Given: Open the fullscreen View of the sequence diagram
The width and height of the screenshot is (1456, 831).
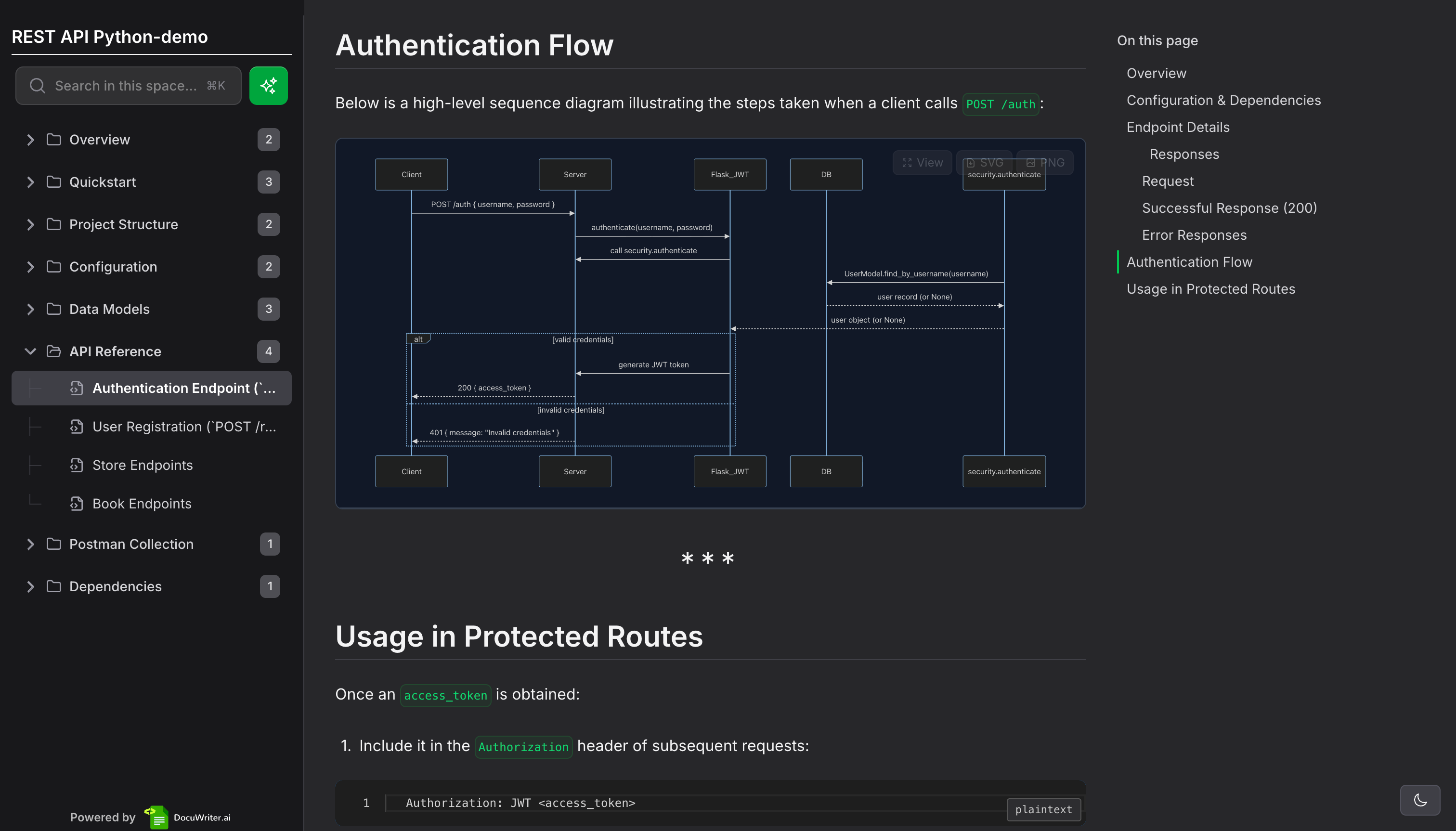Looking at the screenshot, I should 922,162.
